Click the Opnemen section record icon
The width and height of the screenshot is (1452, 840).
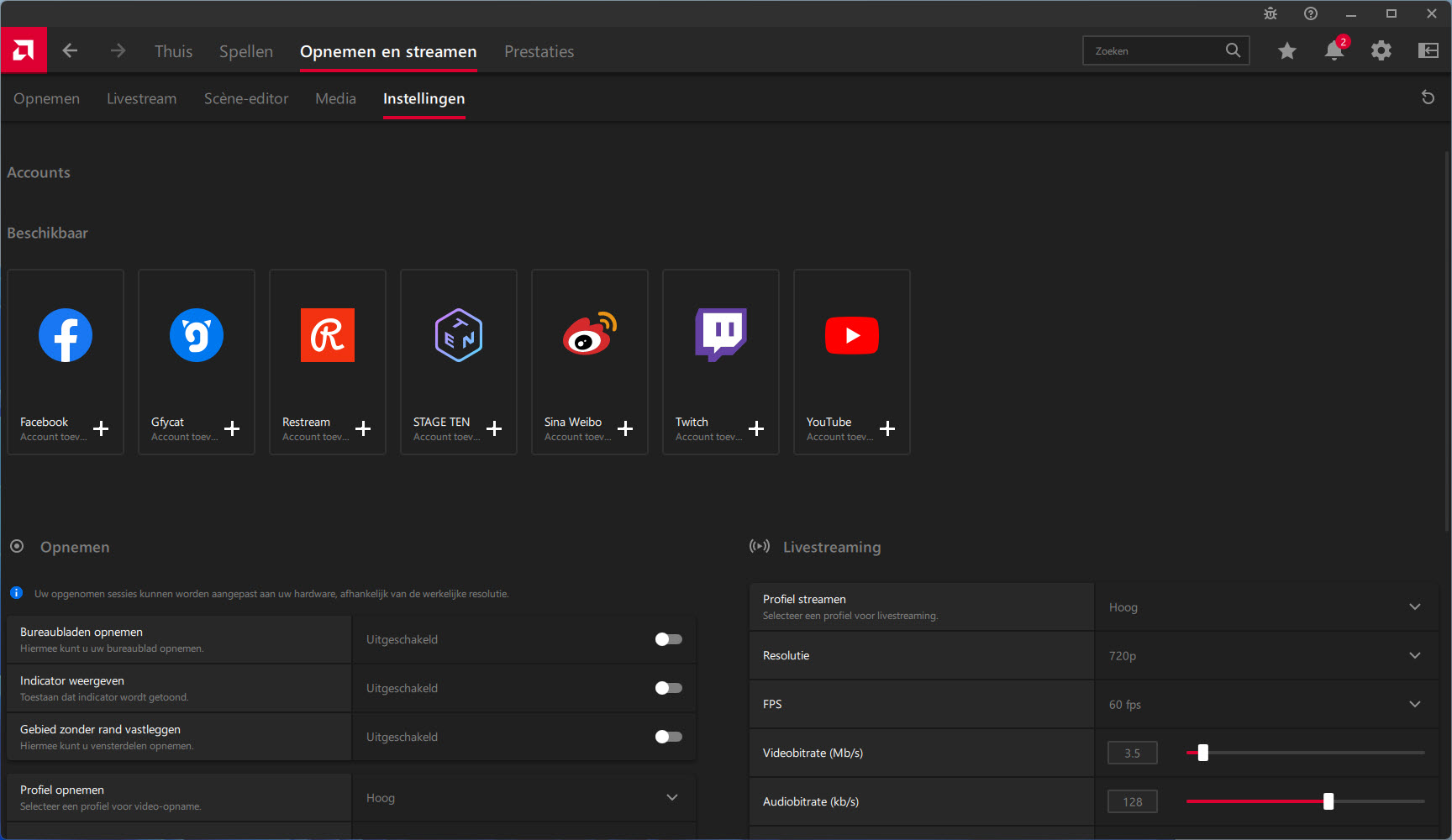coord(17,546)
